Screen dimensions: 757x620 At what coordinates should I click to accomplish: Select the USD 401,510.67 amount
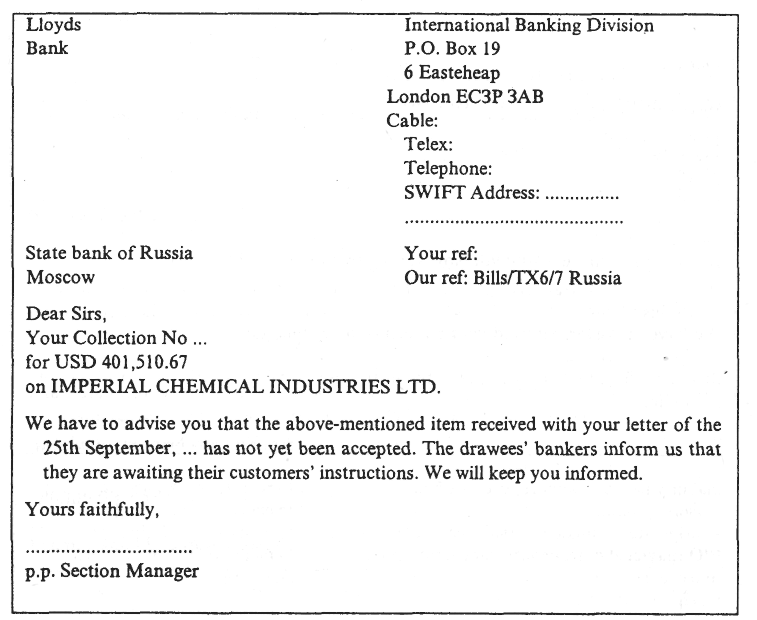pyautogui.click(x=121, y=362)
